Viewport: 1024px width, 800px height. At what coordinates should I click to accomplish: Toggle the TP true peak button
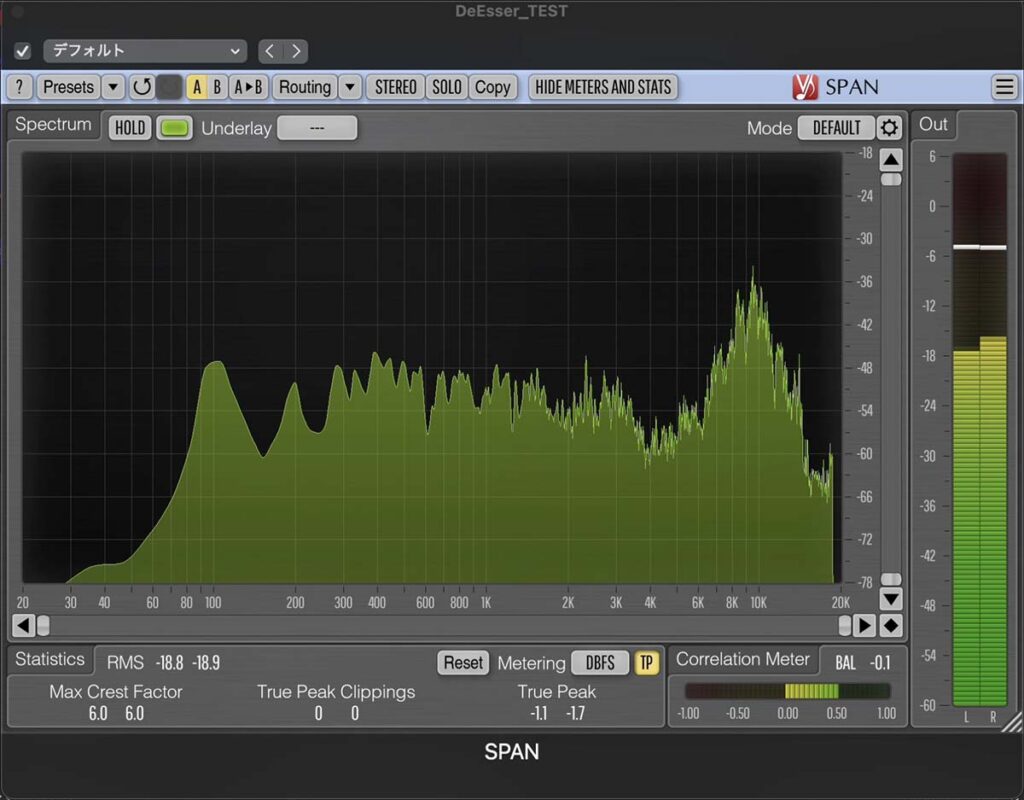click(647, 662)
